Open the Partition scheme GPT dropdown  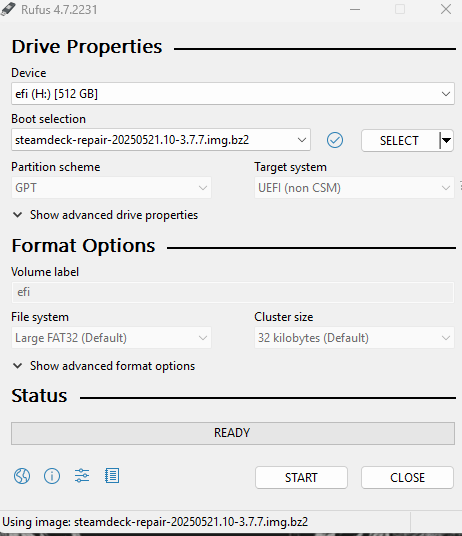[x=111, y=188]
